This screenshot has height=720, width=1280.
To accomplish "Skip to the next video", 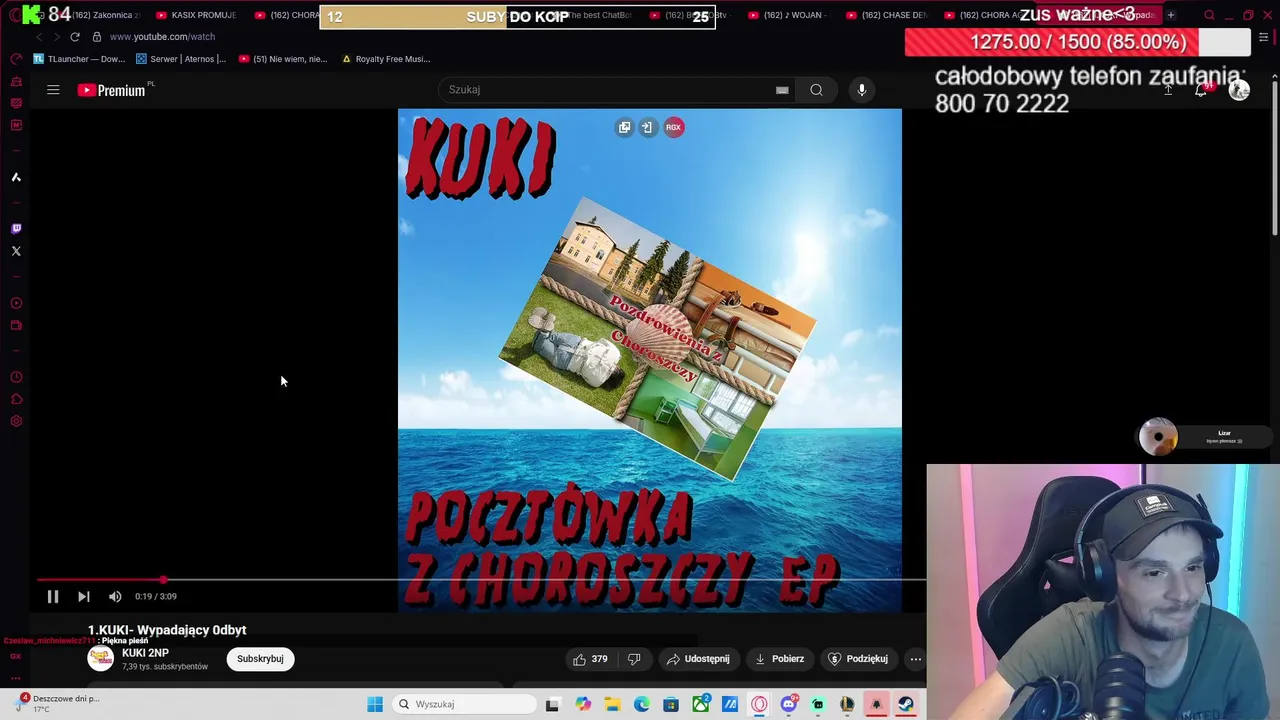I will [x=84, y=596].
